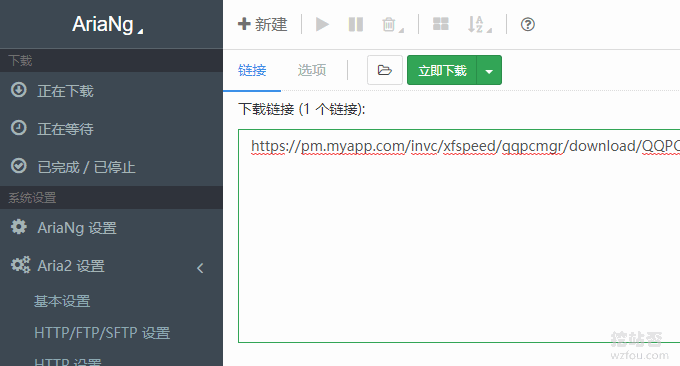Click the 立即下载 button
The image size is (680, 366).
pyautogui.click(x=442, y=70)
